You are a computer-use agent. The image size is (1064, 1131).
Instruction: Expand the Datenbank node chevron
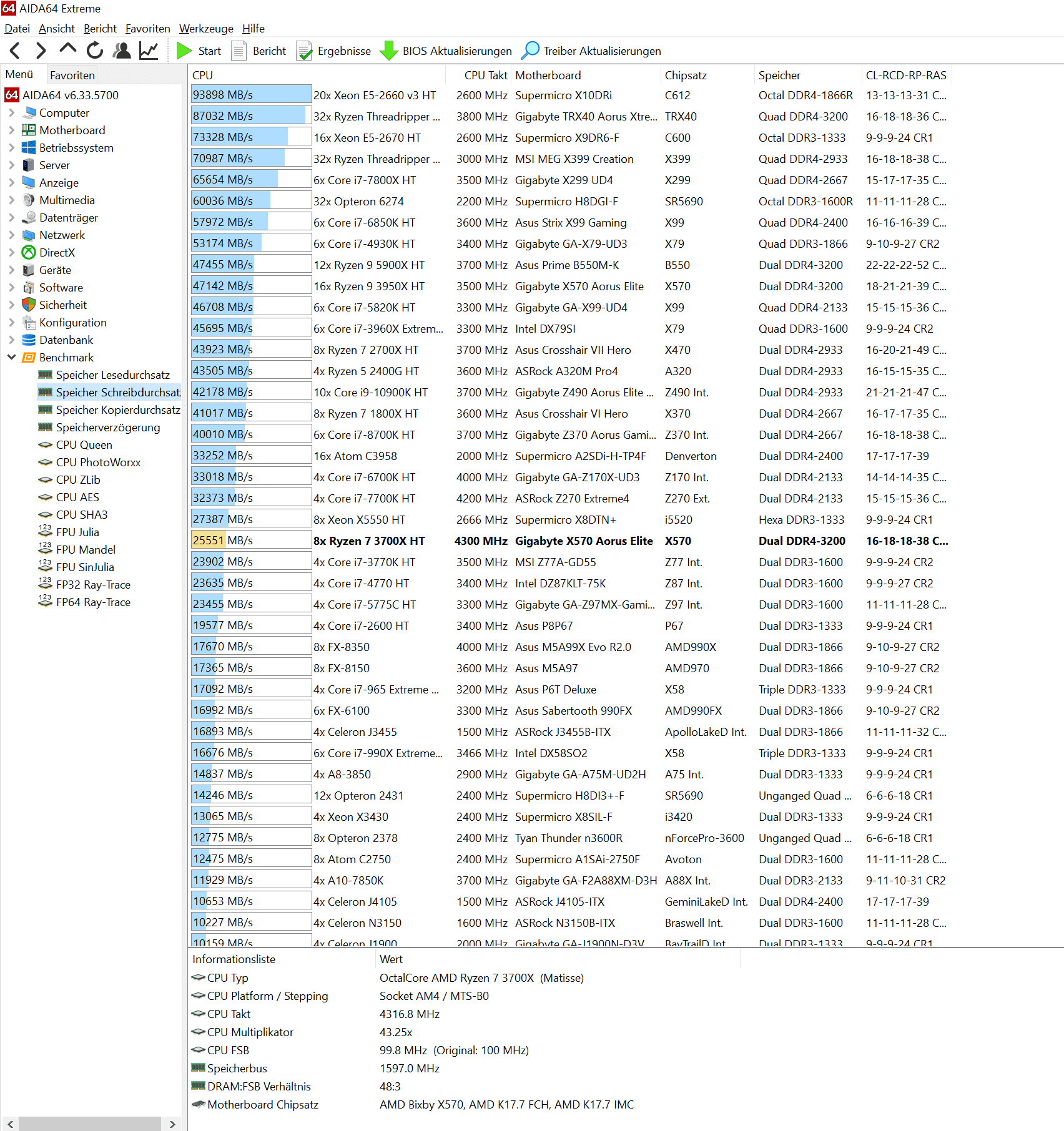(11, 340)
